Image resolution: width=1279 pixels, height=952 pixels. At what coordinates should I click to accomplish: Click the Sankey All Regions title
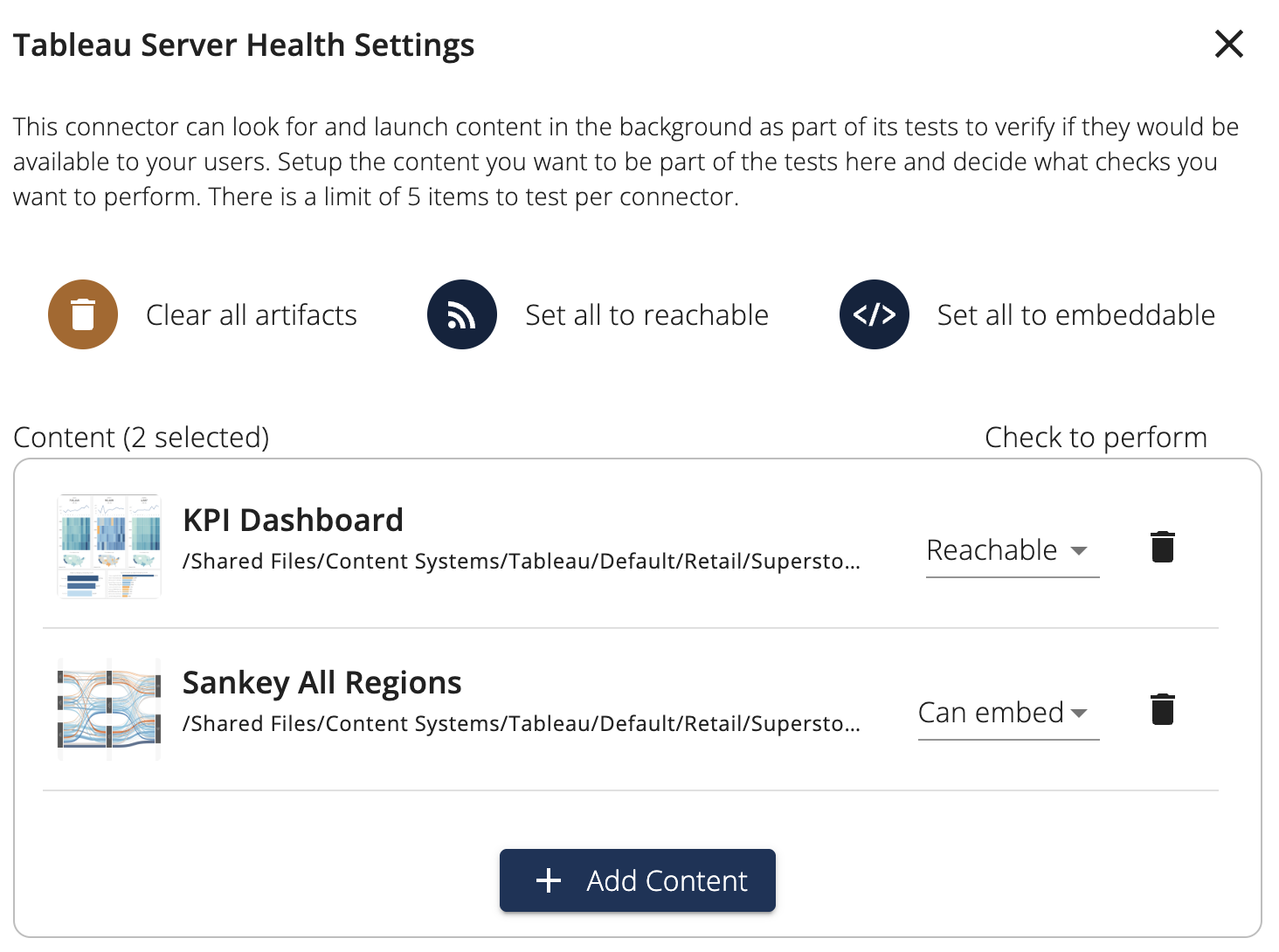pos(321,683)
